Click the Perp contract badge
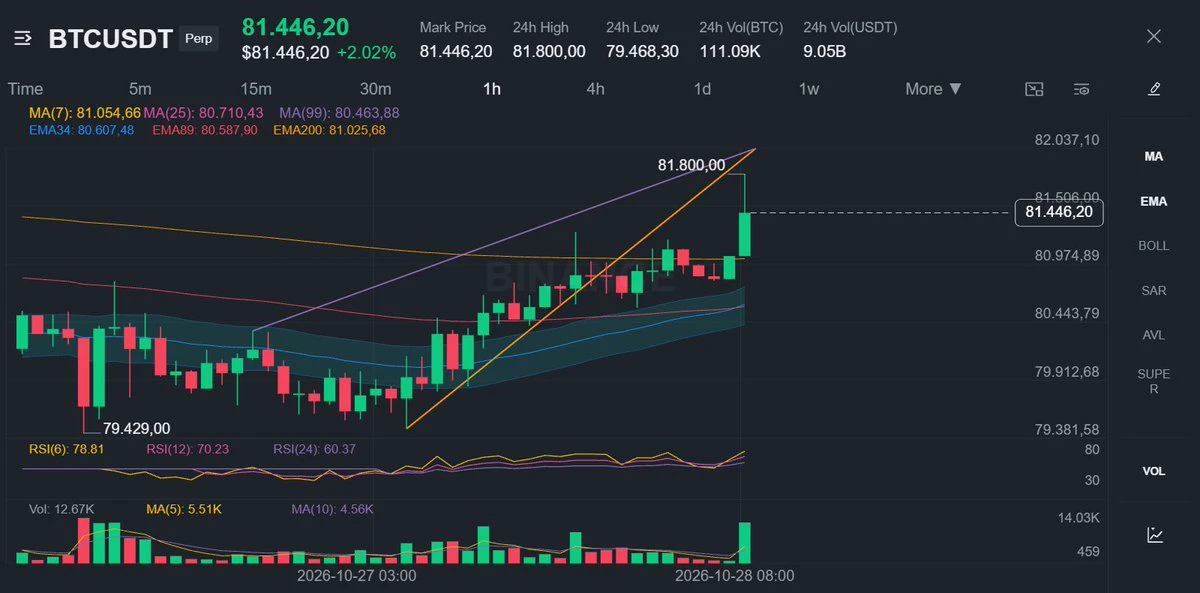Image resolution: width=1200 pixels, height=593 pixels. (198, 39)
